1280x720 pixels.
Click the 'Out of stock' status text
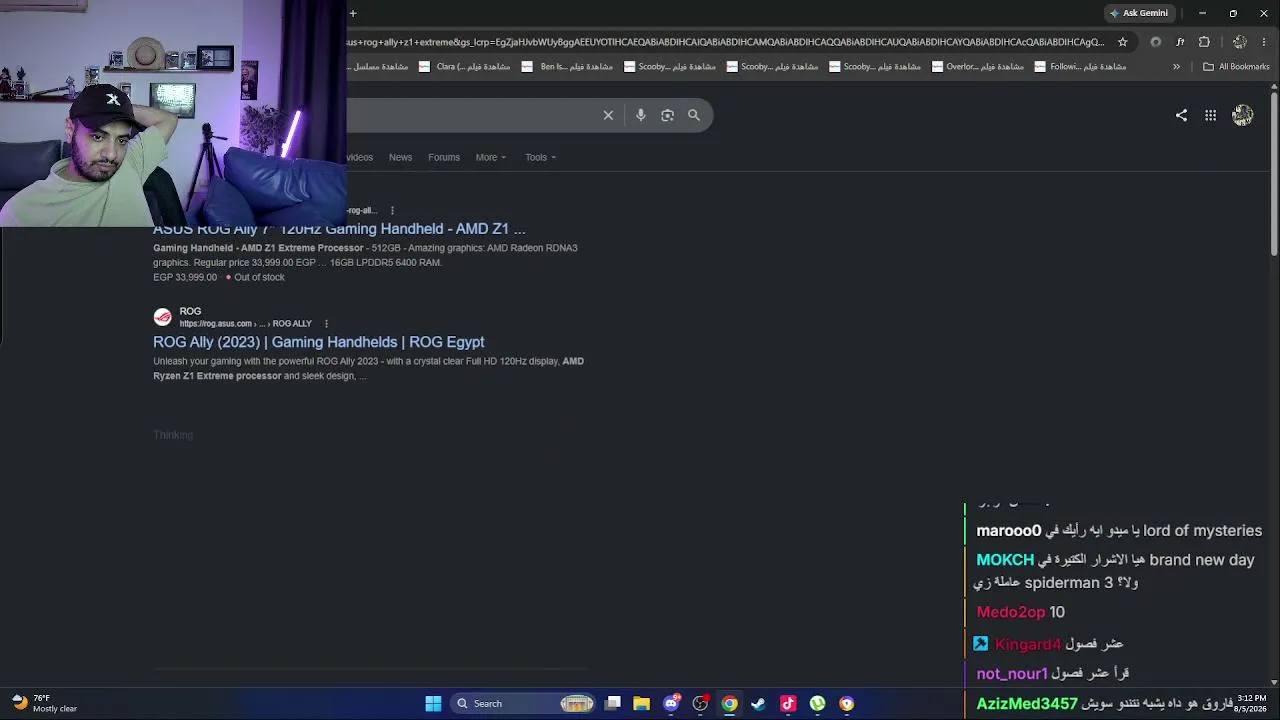click(x=259, y=277)
